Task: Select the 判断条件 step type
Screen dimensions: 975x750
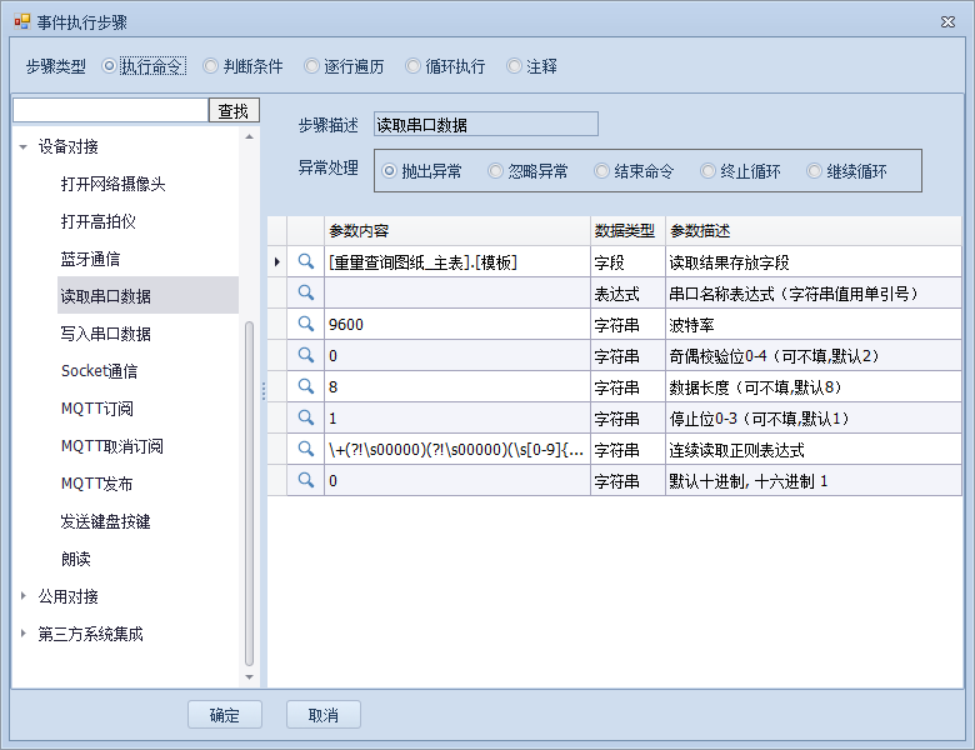Action: click(x=210, y=67)
